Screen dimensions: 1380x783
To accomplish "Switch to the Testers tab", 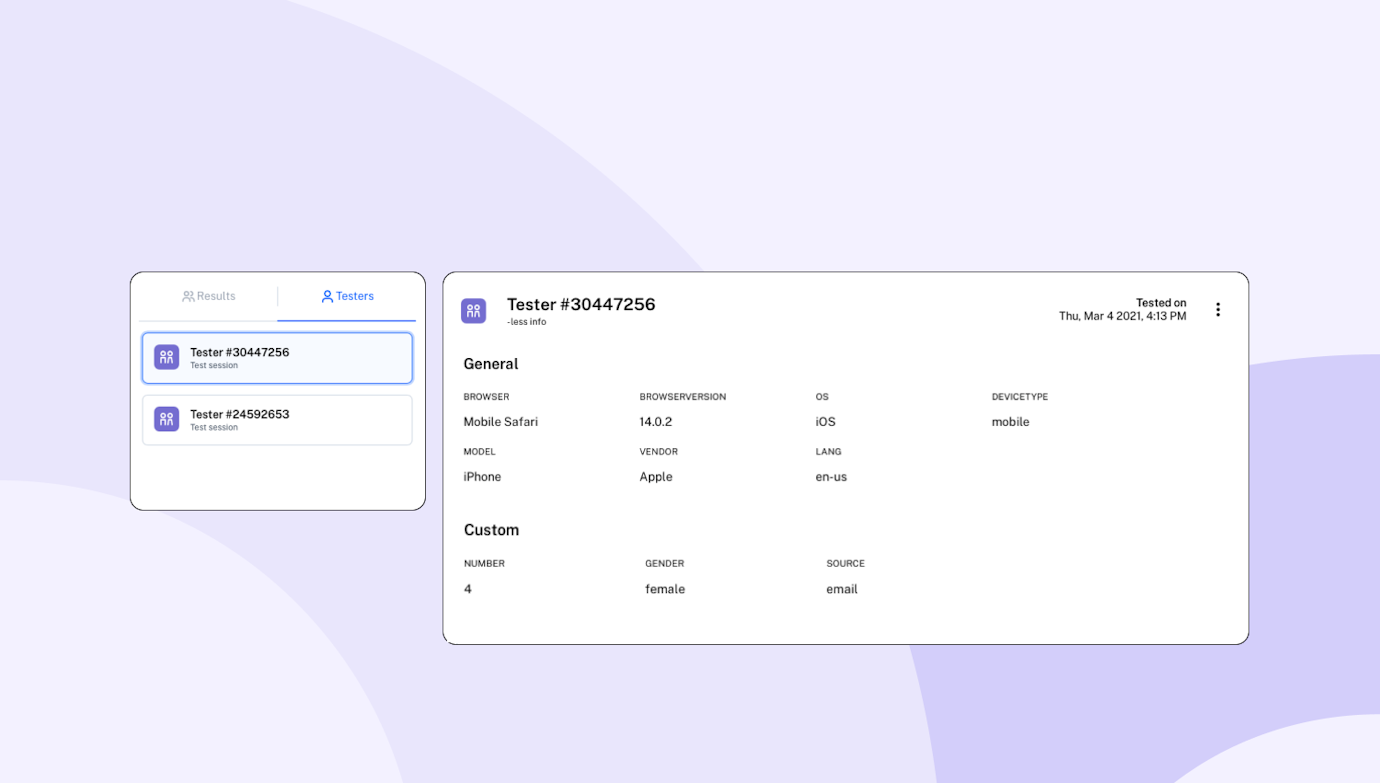I will pyautogui.click(x=347, y=296).
